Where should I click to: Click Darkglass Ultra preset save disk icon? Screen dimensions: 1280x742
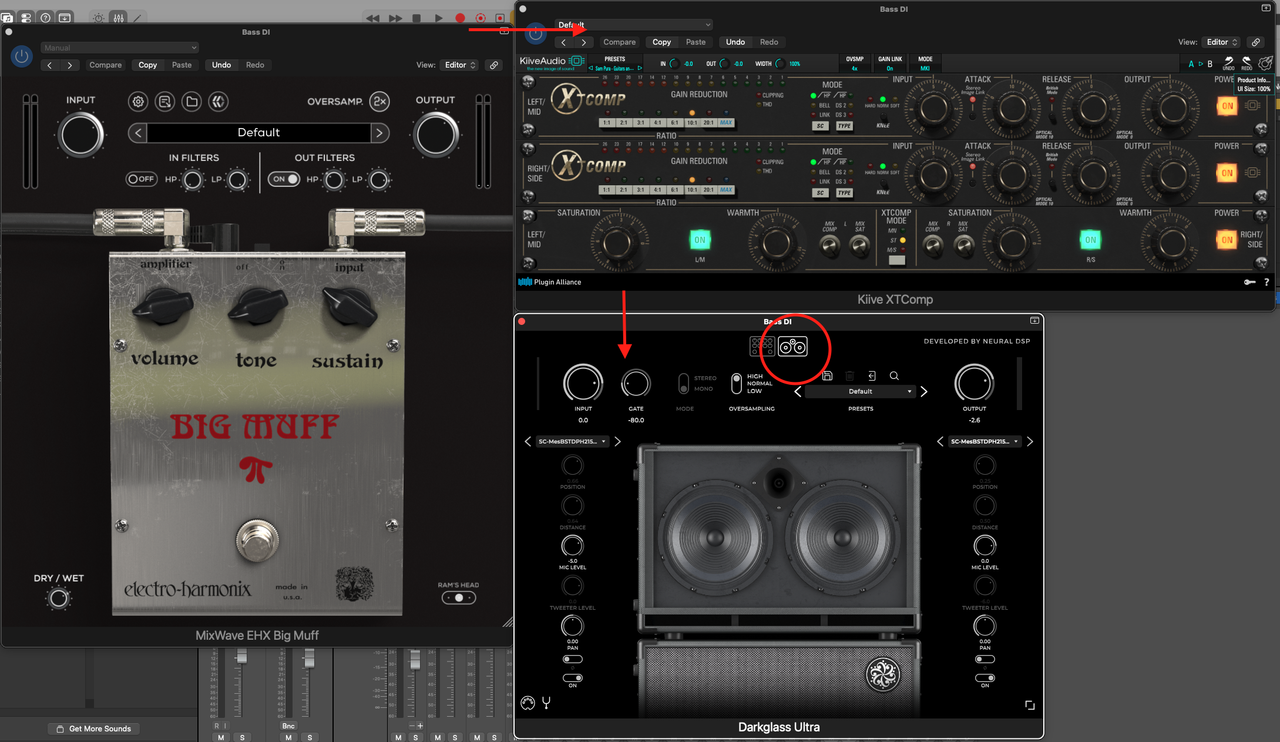[x=827, y=376]
